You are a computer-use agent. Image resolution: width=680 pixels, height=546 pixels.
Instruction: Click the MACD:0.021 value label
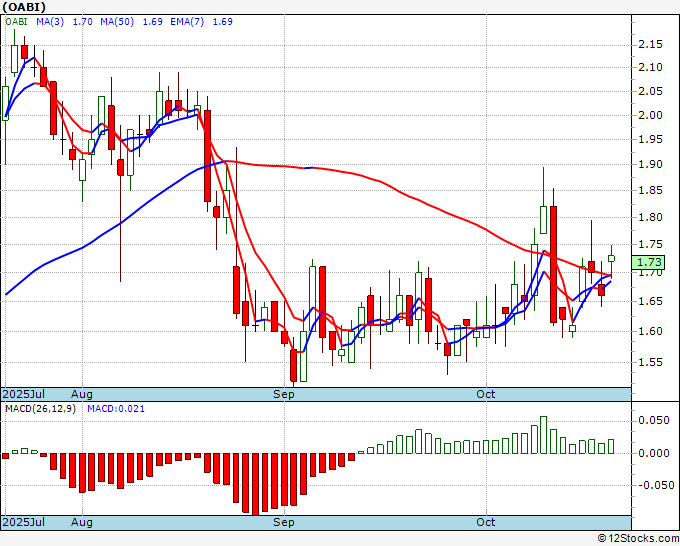point(116,409)
